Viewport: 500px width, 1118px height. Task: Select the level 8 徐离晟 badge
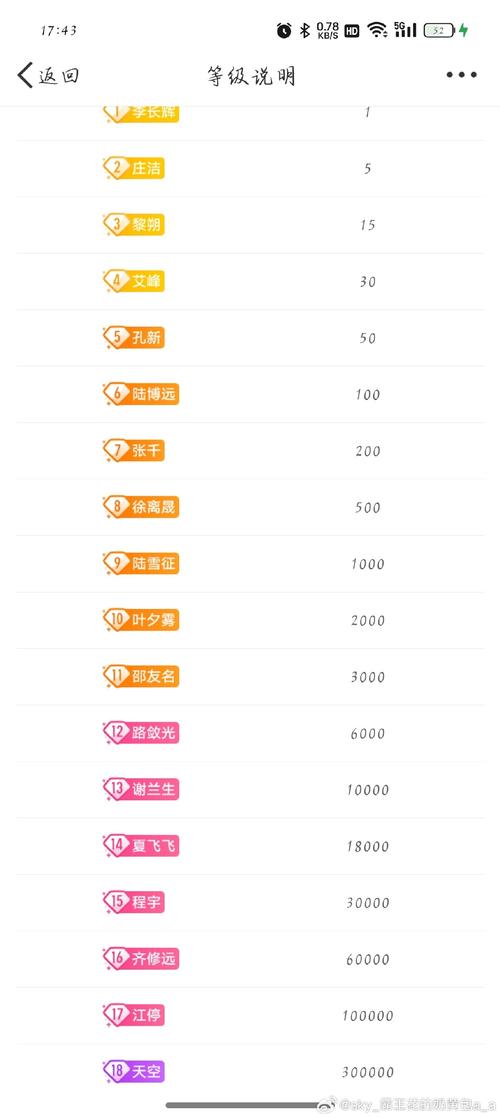pos(141,507)
